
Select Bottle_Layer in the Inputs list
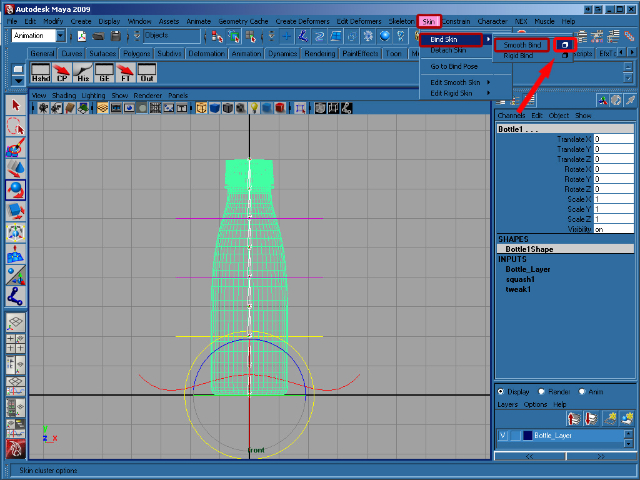point(528,269)
